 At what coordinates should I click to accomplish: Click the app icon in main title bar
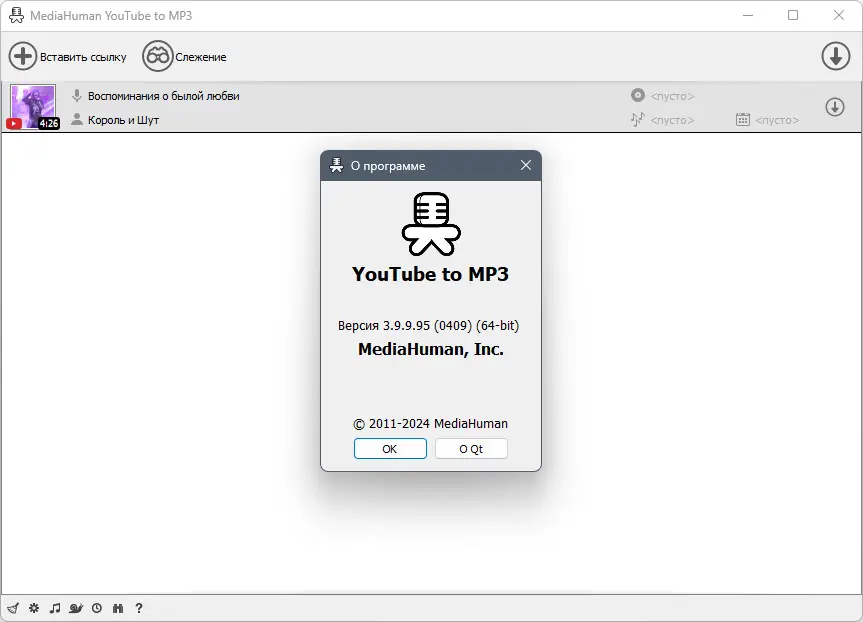pos(17,15)
